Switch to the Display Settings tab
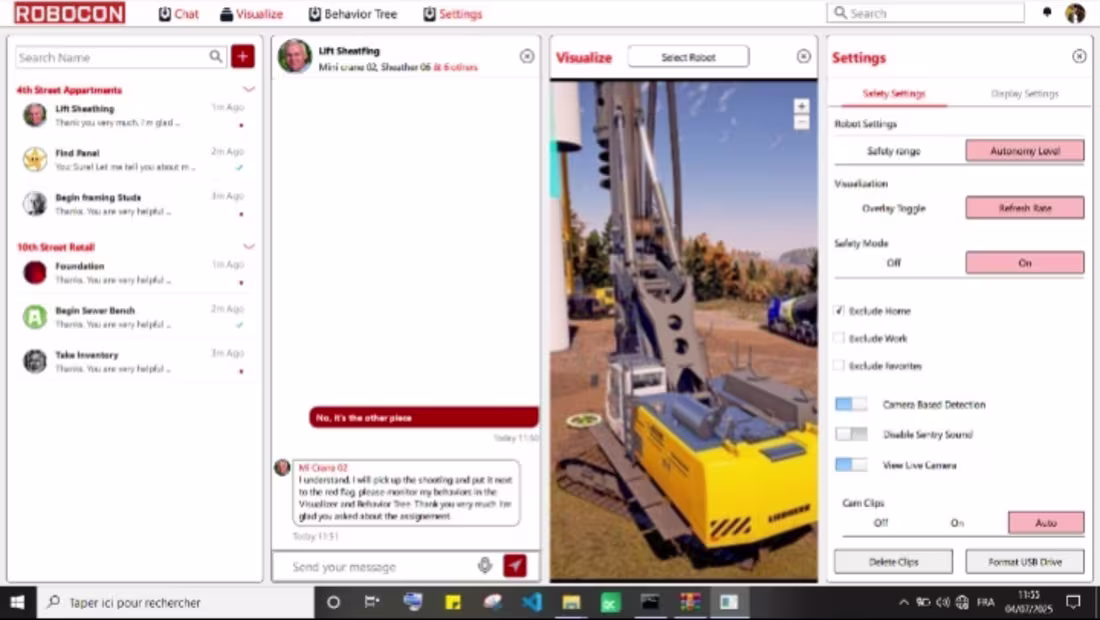This screenshot has height=620, width=1100. [x=1024, y=93]
